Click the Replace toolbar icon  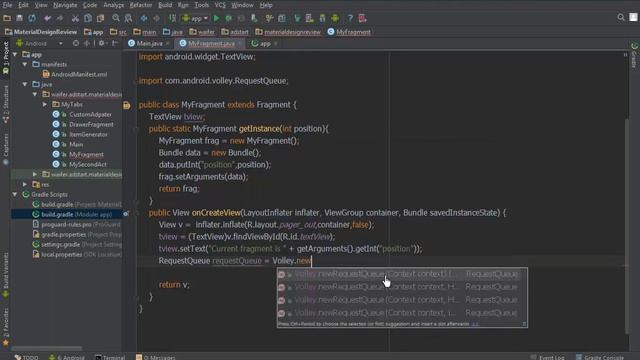tap(128, 18)
